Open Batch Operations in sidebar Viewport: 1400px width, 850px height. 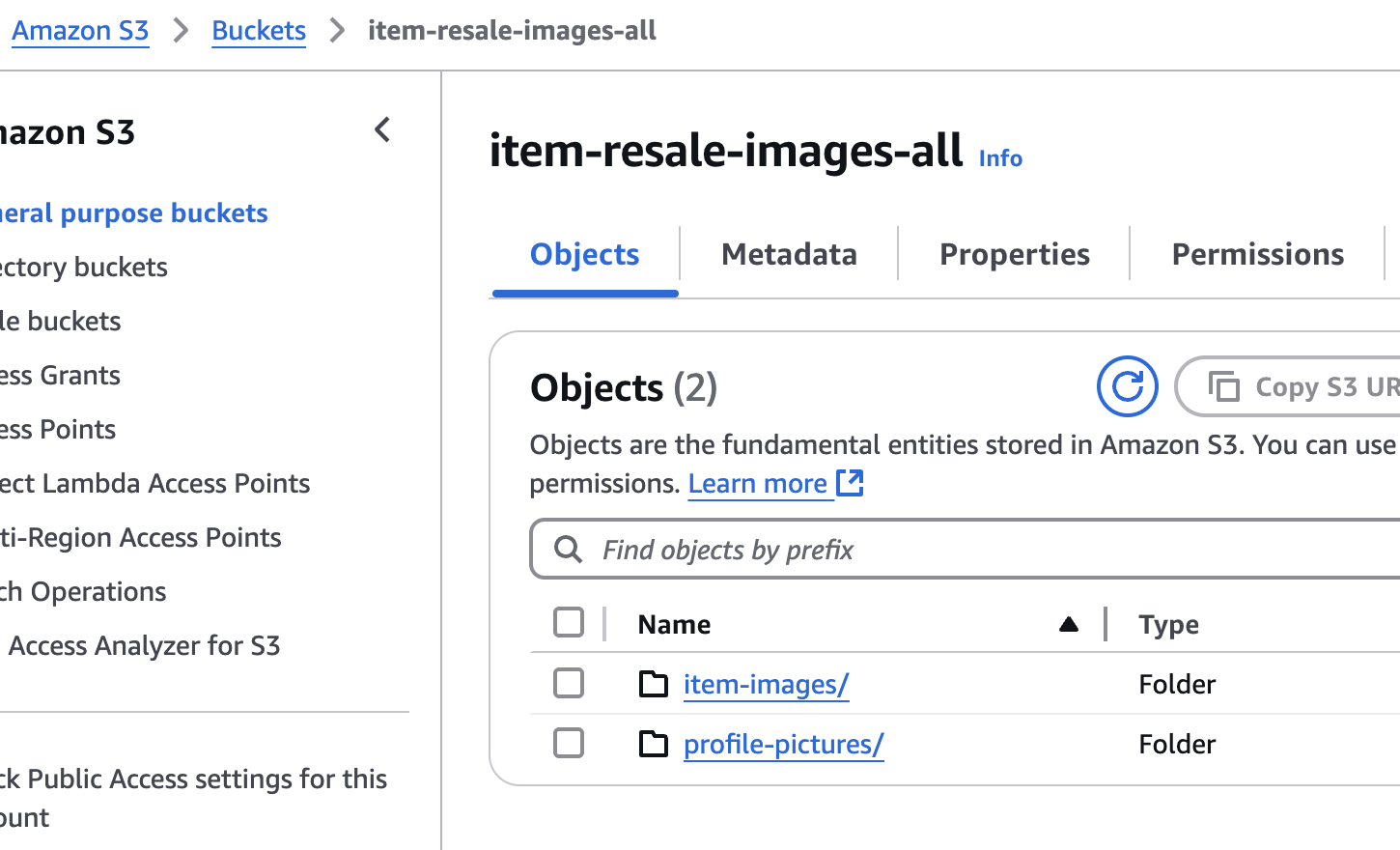tap(83, 591)
